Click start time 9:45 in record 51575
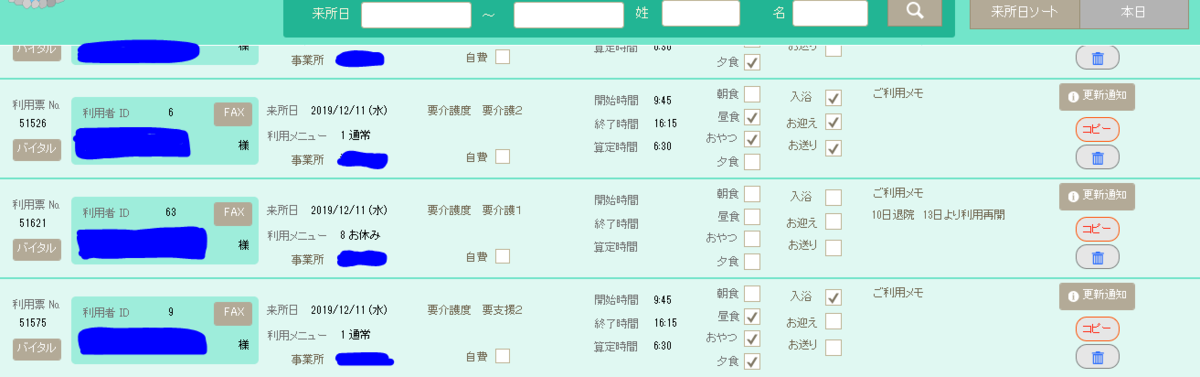The image size is (1200, 377). click(x=662, y=300)
